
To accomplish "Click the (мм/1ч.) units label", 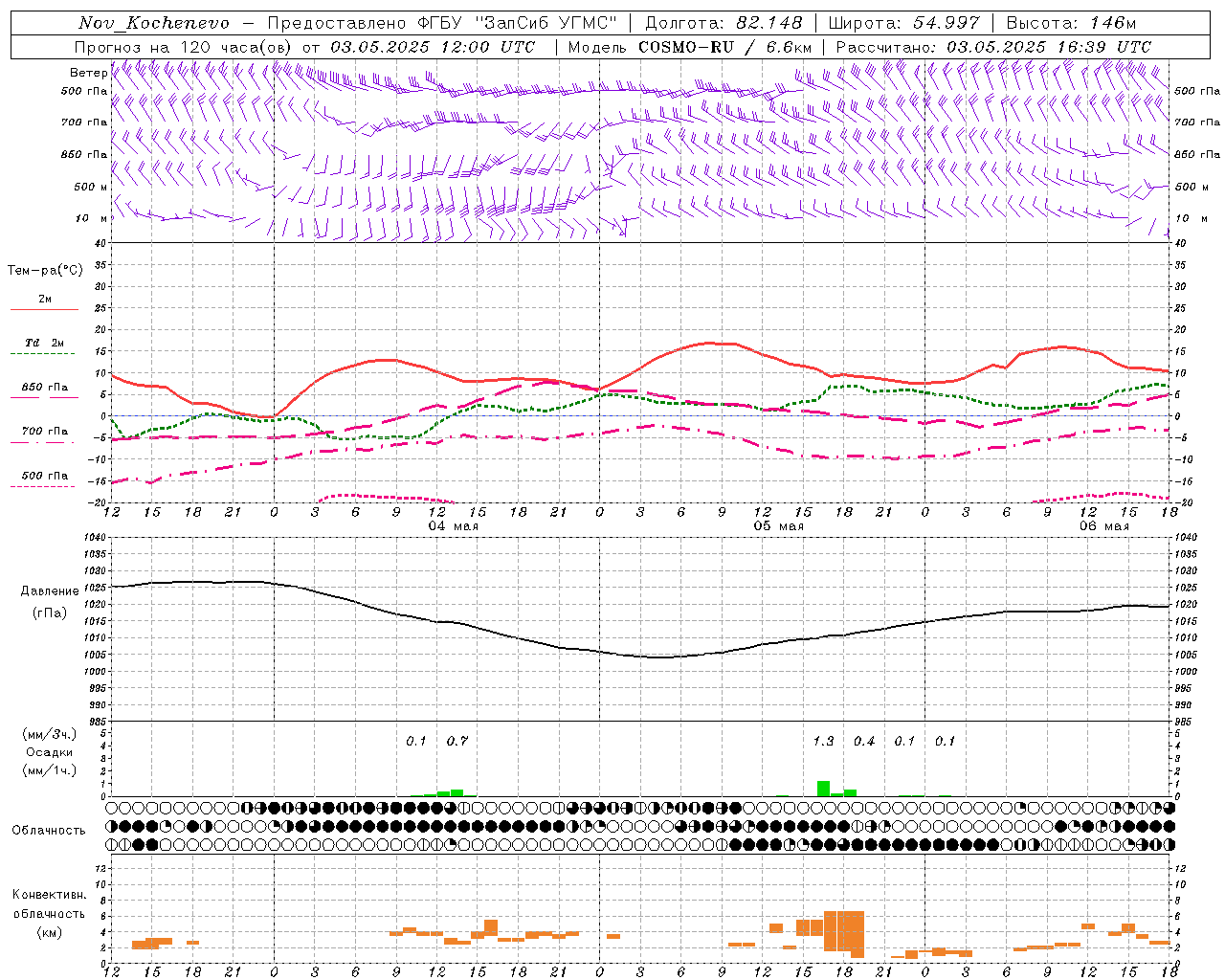I will (50, 770).
